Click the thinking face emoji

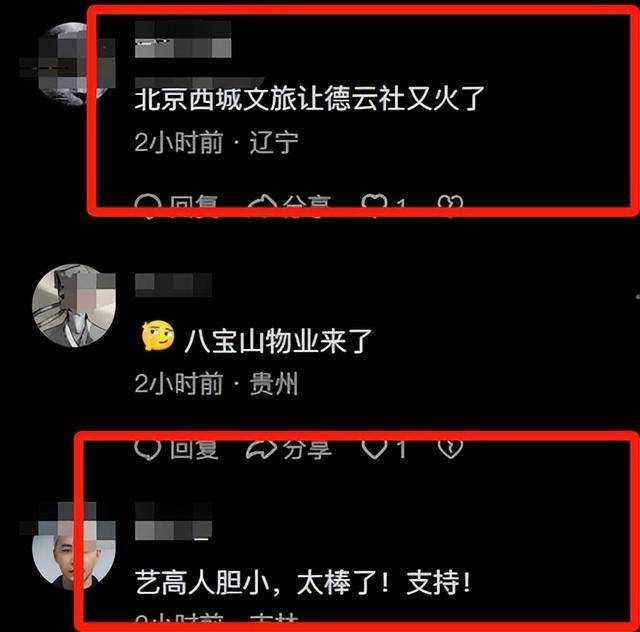[158, 336]
